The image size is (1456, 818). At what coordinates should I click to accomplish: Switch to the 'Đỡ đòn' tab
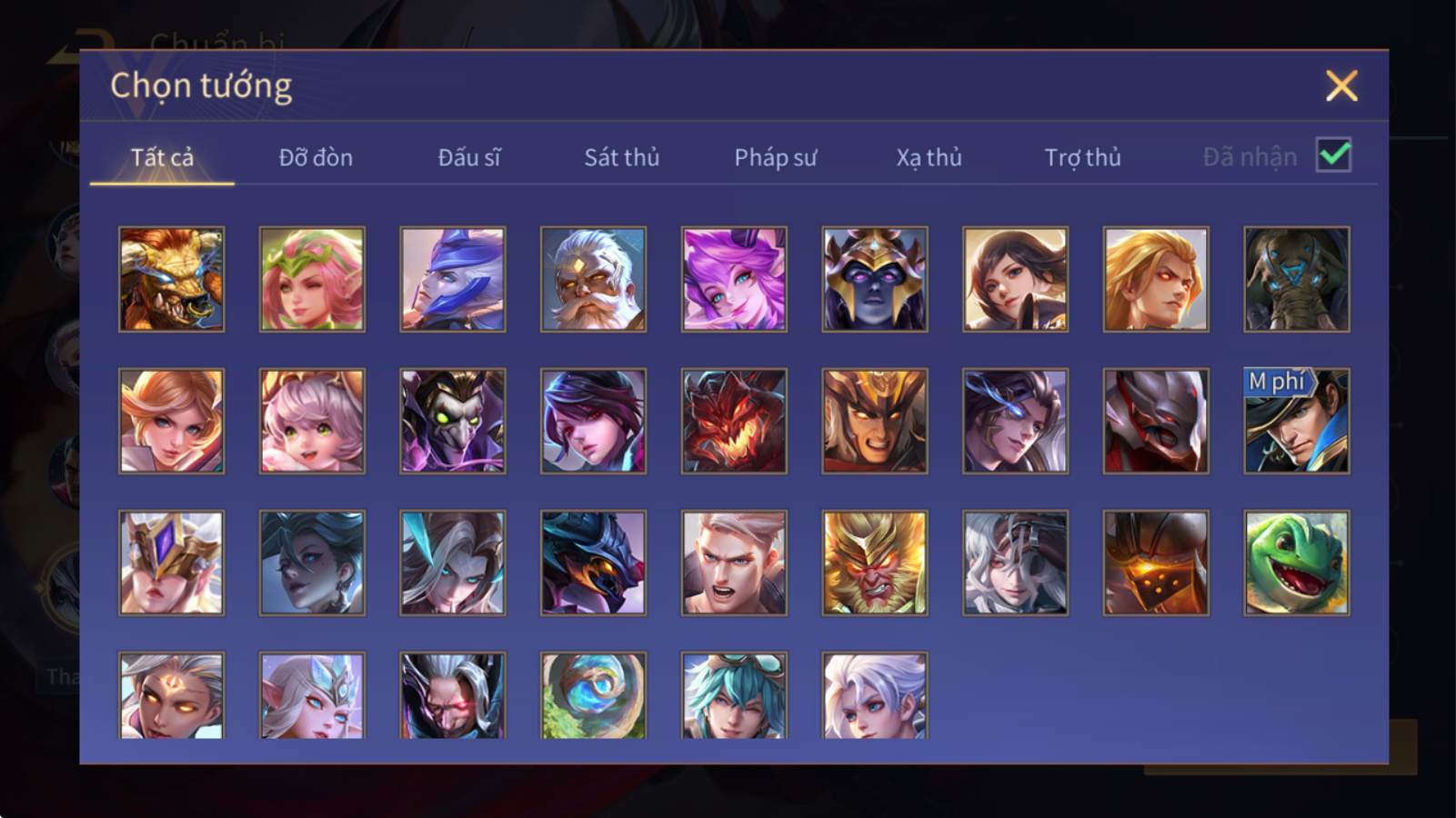pyautogui.click(x=316, y=157)
